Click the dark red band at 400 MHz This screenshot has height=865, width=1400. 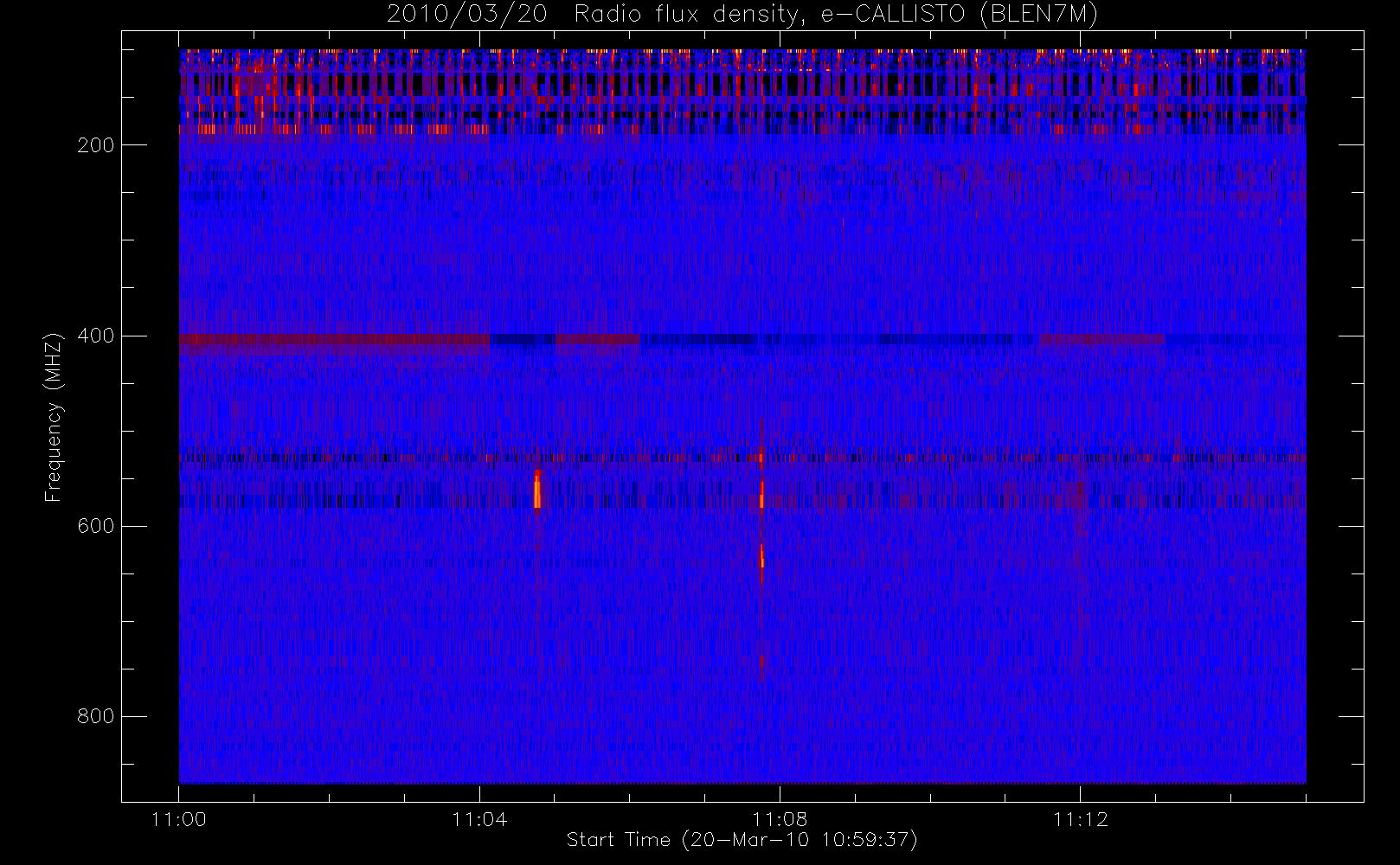pos(334,341)
